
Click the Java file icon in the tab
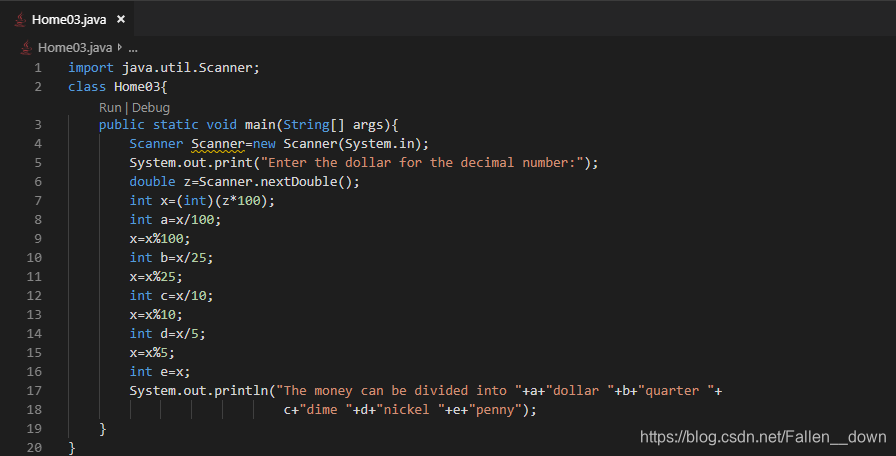click(x=21, y=19)
